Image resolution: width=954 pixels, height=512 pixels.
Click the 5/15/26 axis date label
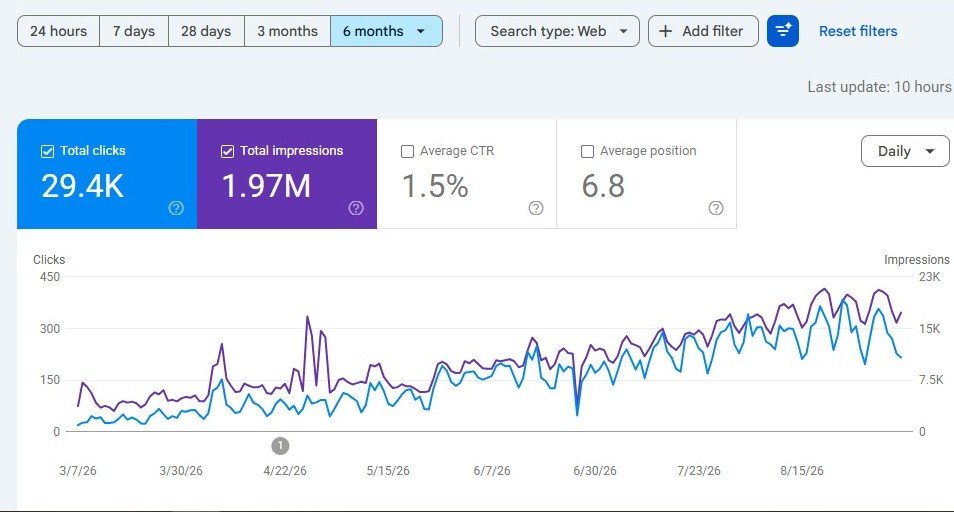[388, 471]
